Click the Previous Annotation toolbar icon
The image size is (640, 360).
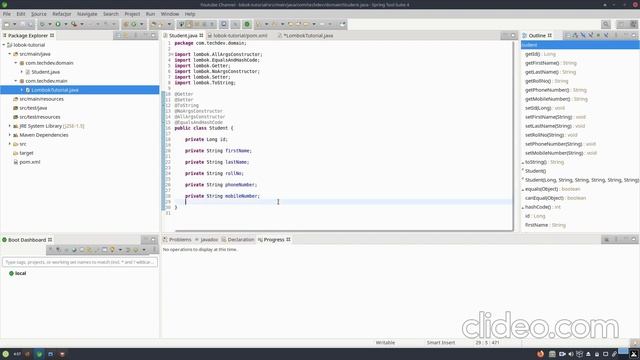pyautogui.click(x=274, y=24)
